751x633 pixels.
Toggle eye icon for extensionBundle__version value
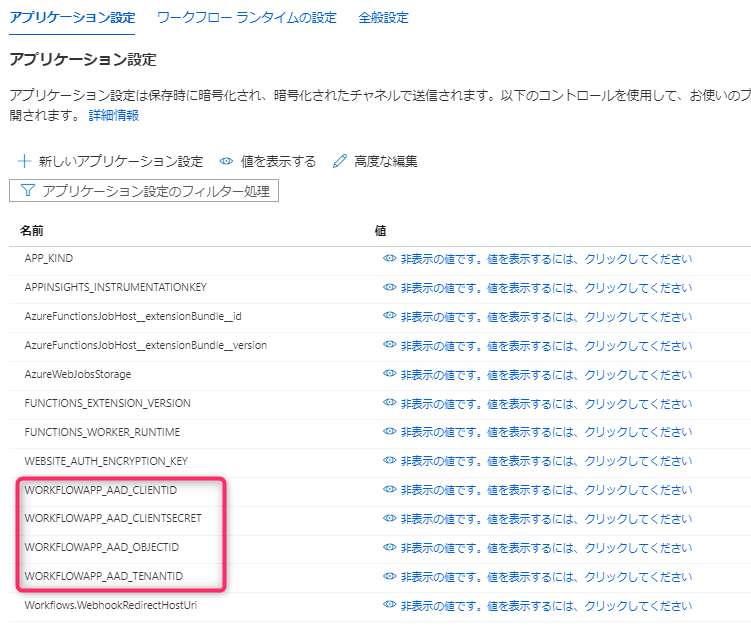pos(389,345)
